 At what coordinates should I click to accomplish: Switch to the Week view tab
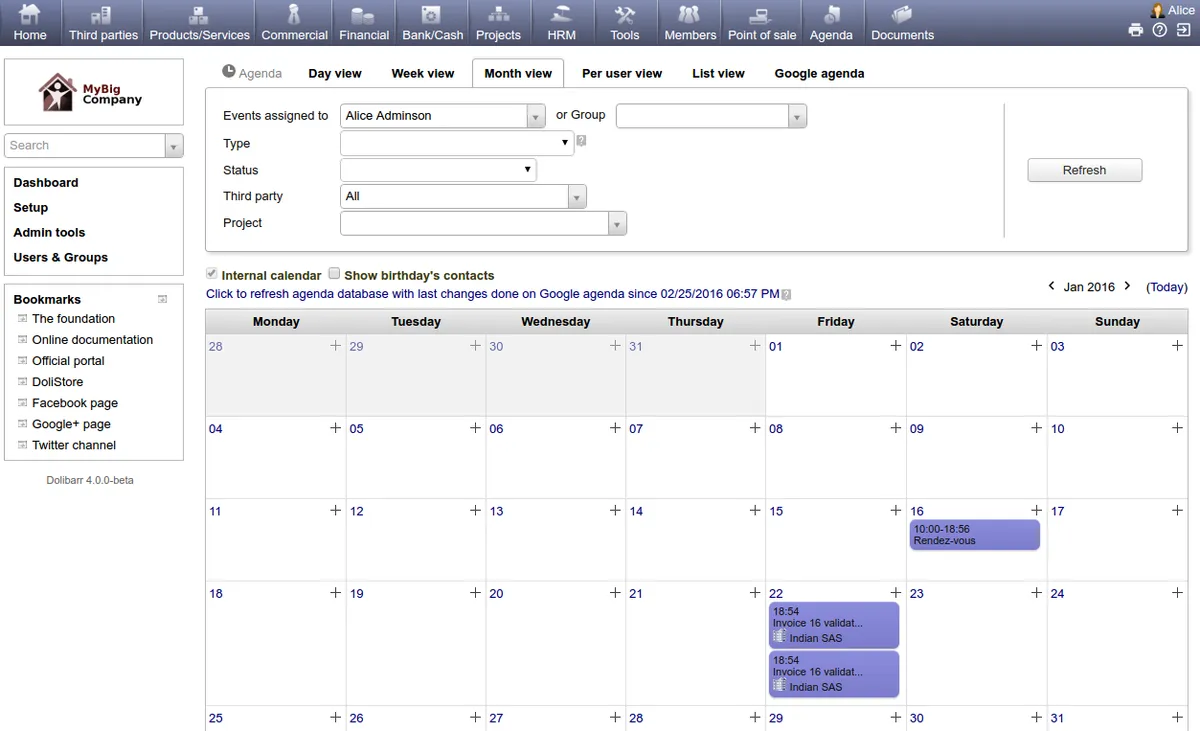422,73
